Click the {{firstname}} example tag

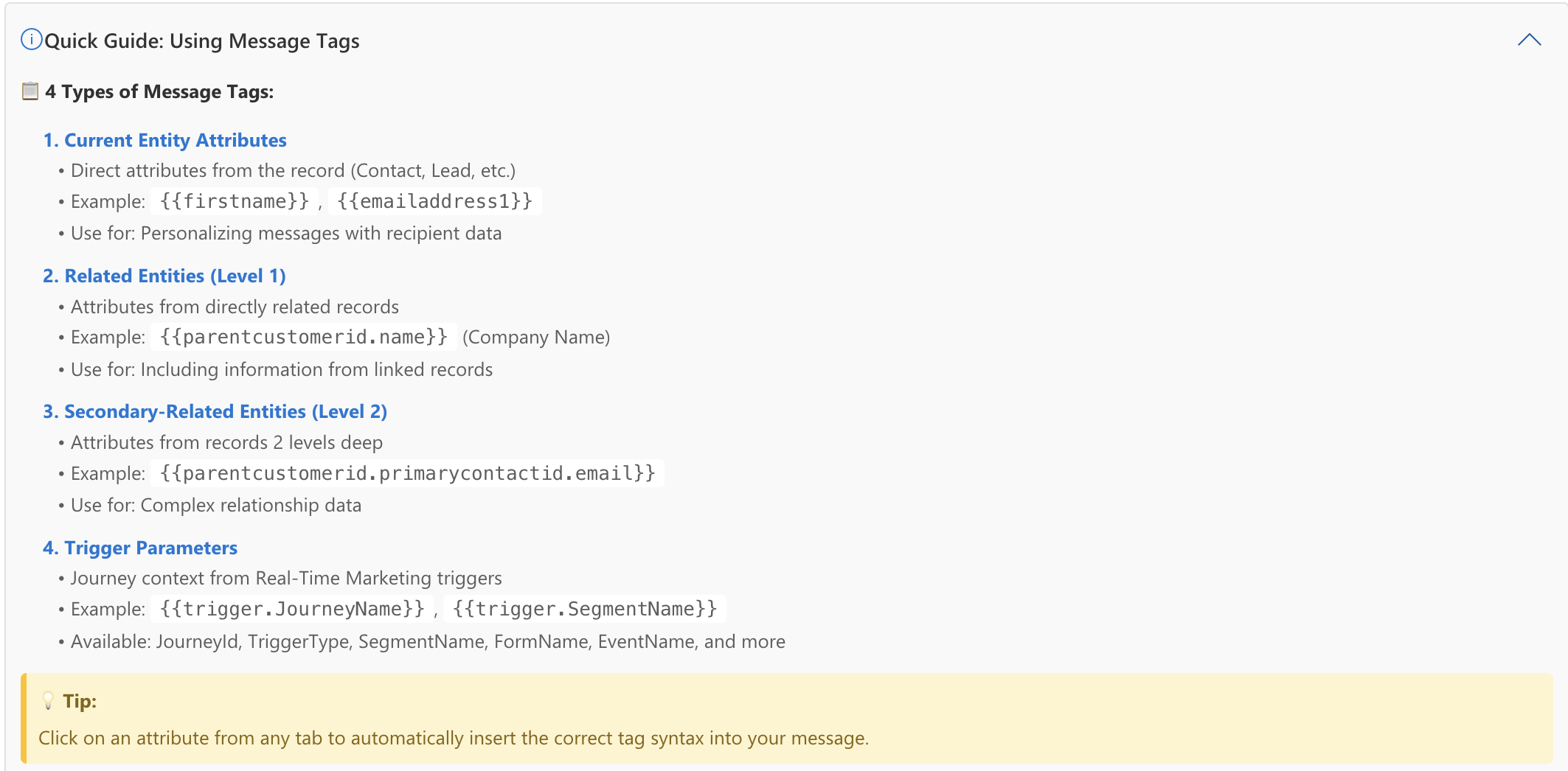point(235,201)
